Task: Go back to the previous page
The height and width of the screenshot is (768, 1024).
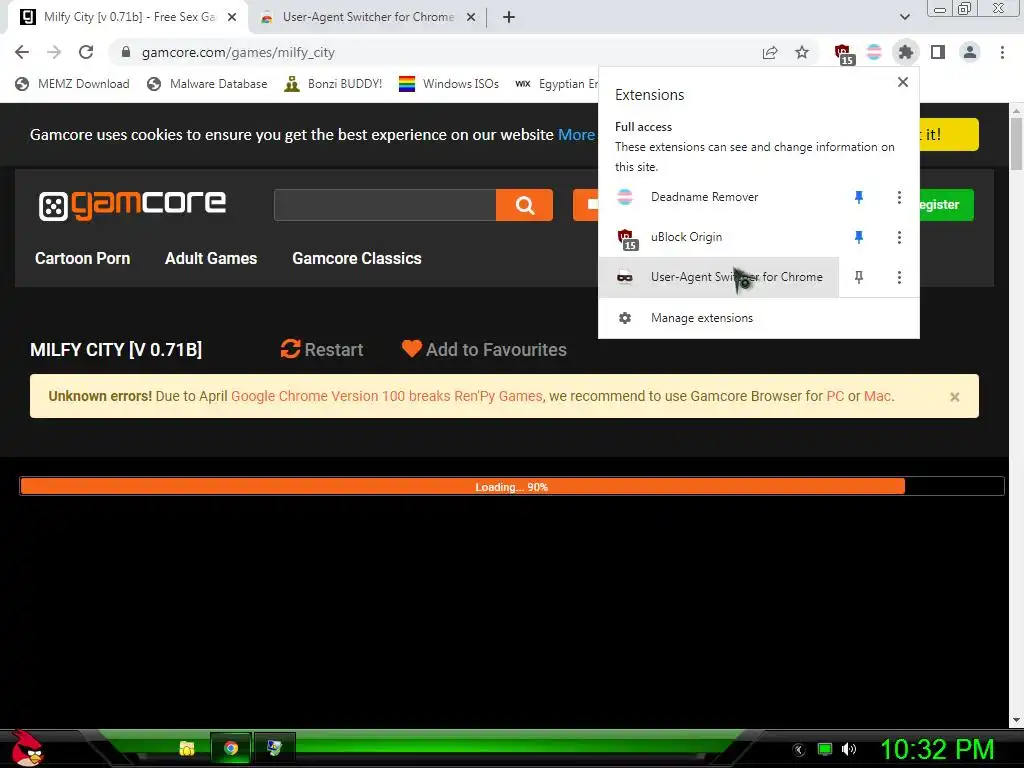Action: coord(22,52)
